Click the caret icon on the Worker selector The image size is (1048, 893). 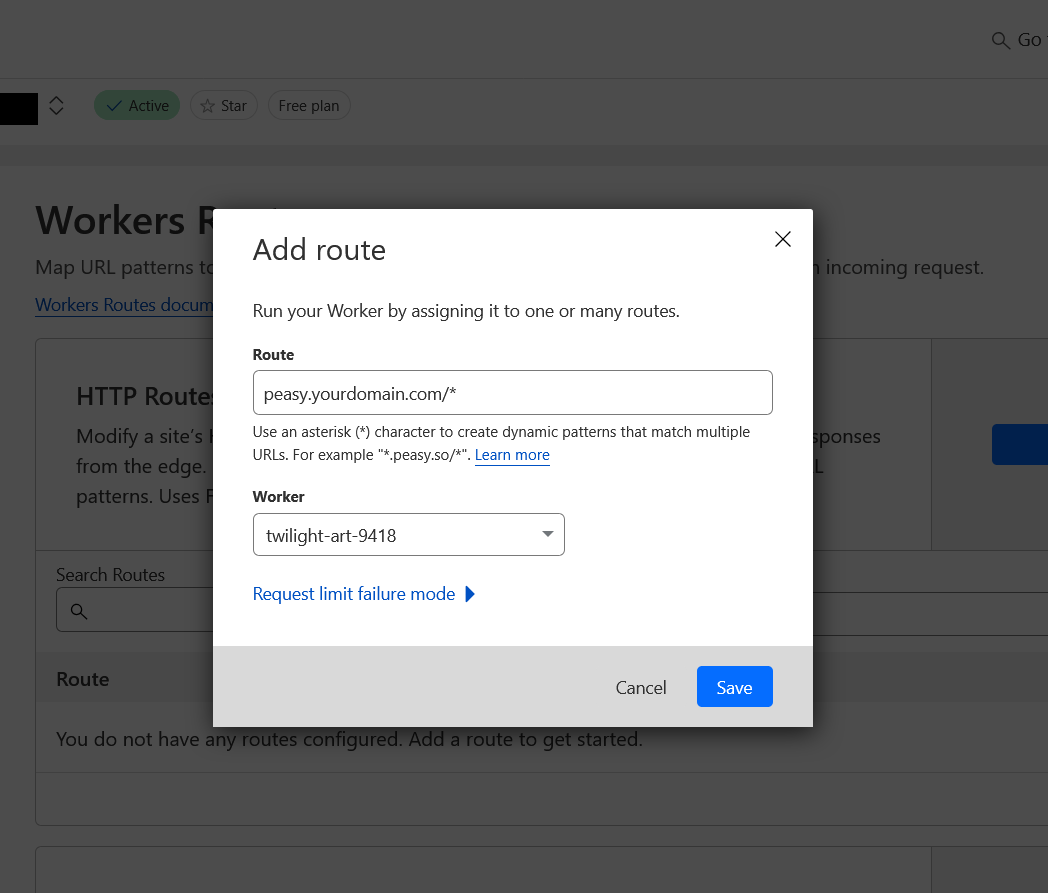point(548,534)
